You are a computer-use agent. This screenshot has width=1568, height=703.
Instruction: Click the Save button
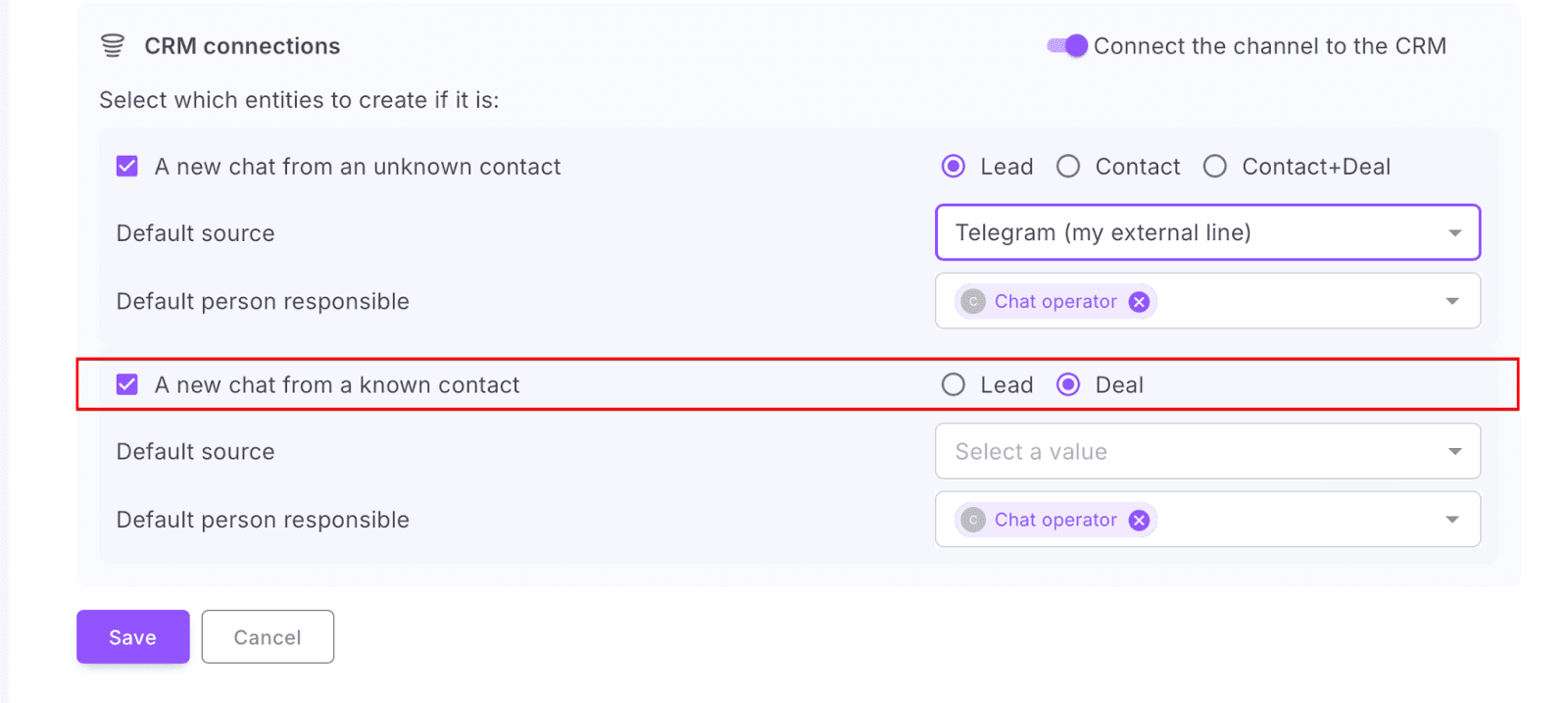[x=132, y=637]
